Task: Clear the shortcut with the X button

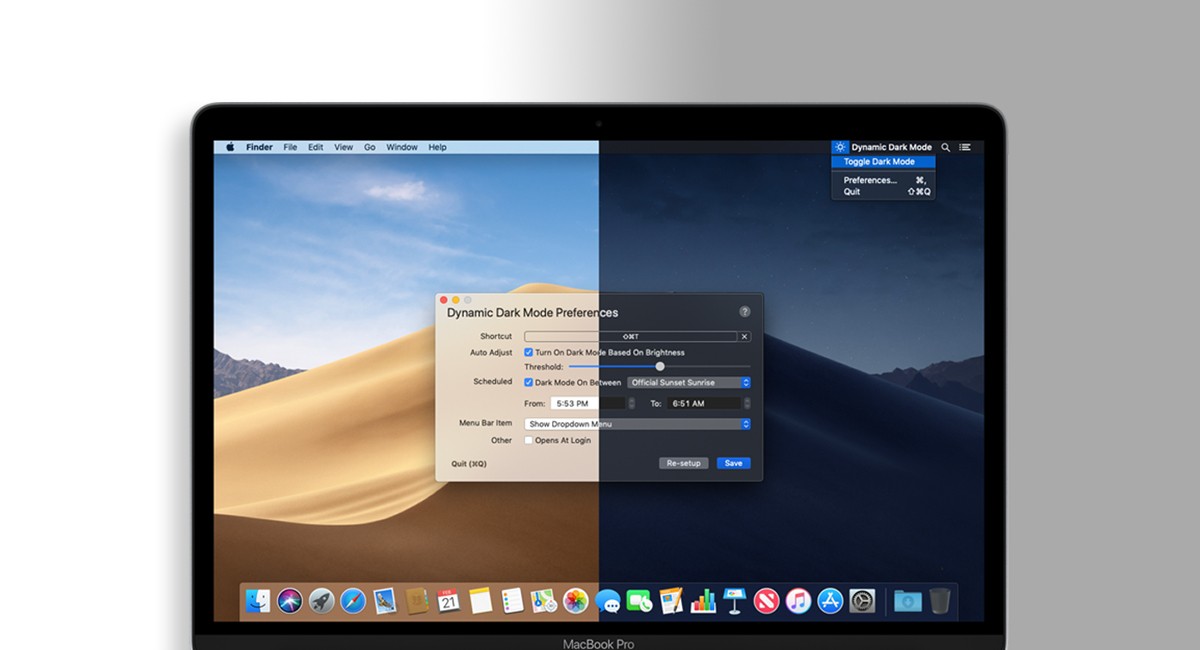Action: [744, 337]
